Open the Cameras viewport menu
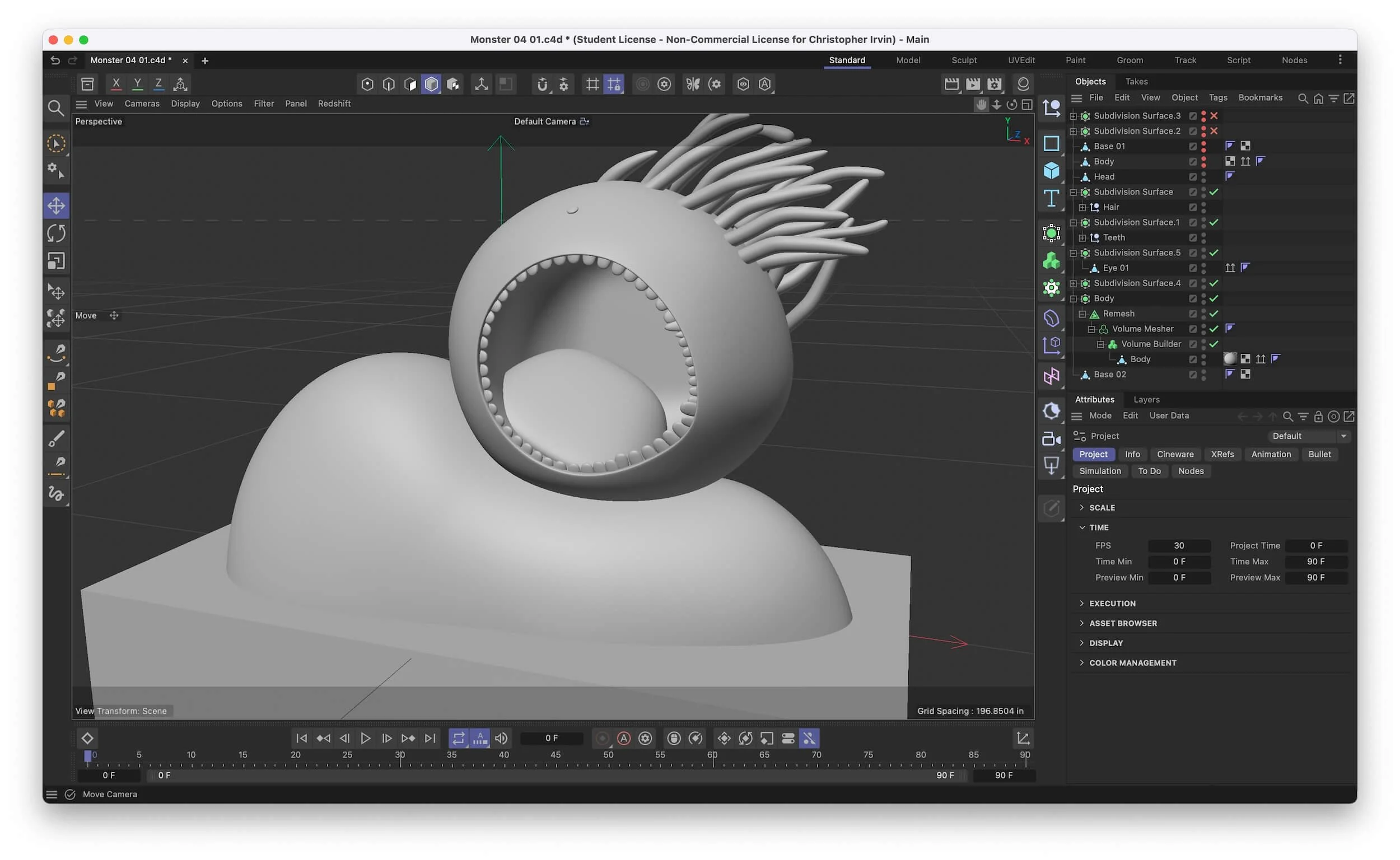Image resolution: width=1400 pixels, height=860 pixels. coord(142,104)
